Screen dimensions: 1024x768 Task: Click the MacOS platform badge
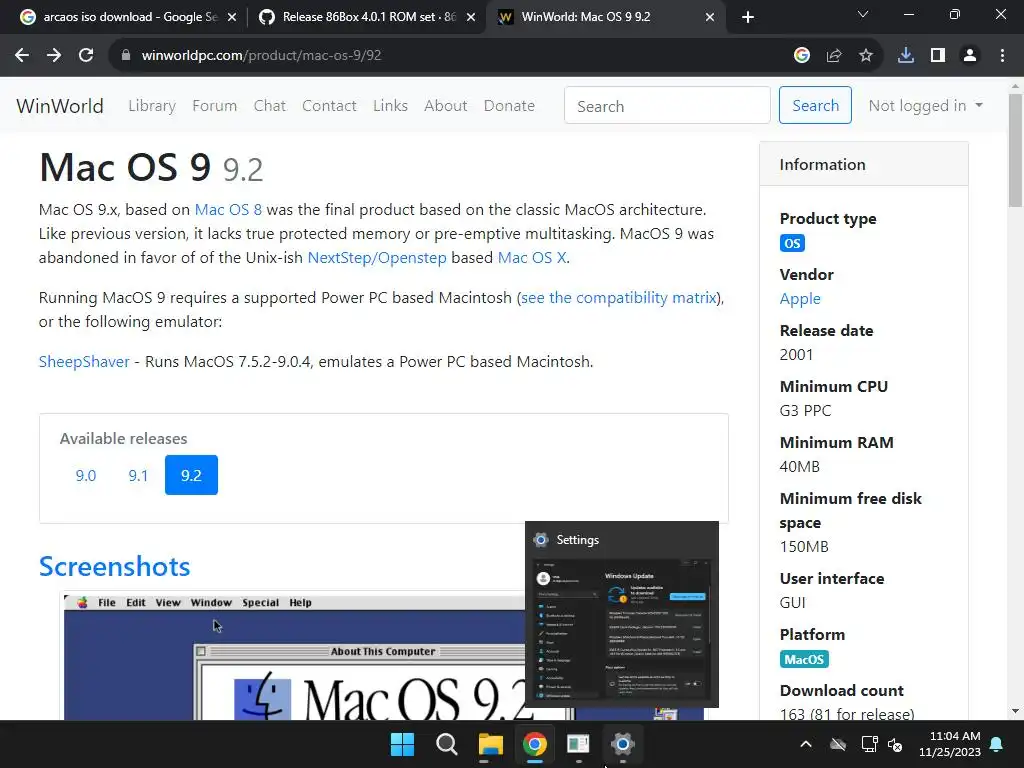click(804, 660)
